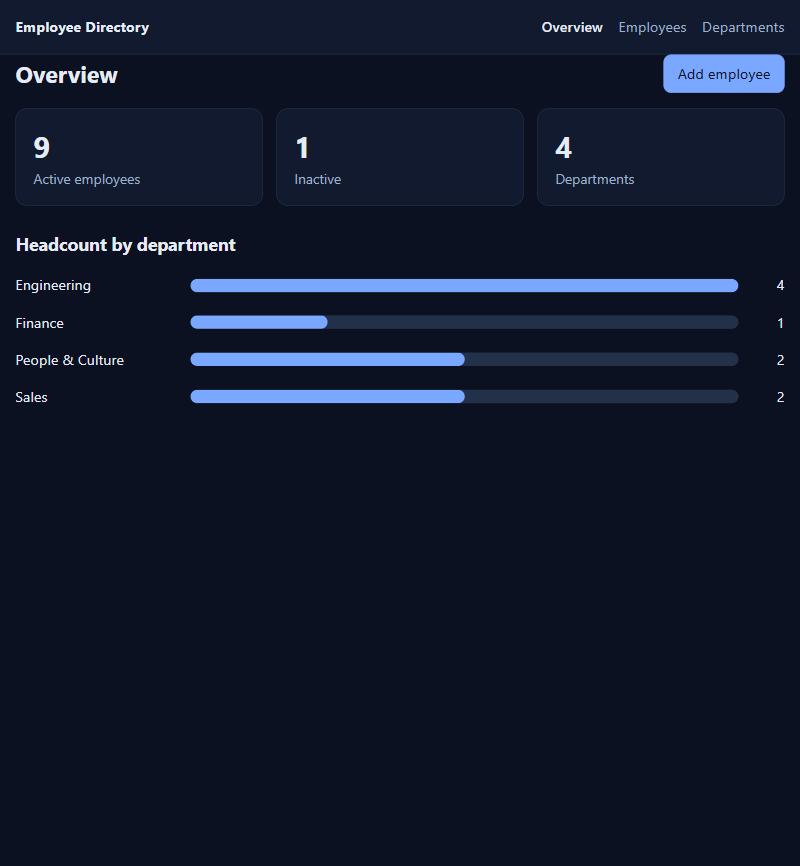Image resolution: width=800 pixels, height=866 pixels.
Task: Click the People & Culture label
Action: click(x=70, y=360)
